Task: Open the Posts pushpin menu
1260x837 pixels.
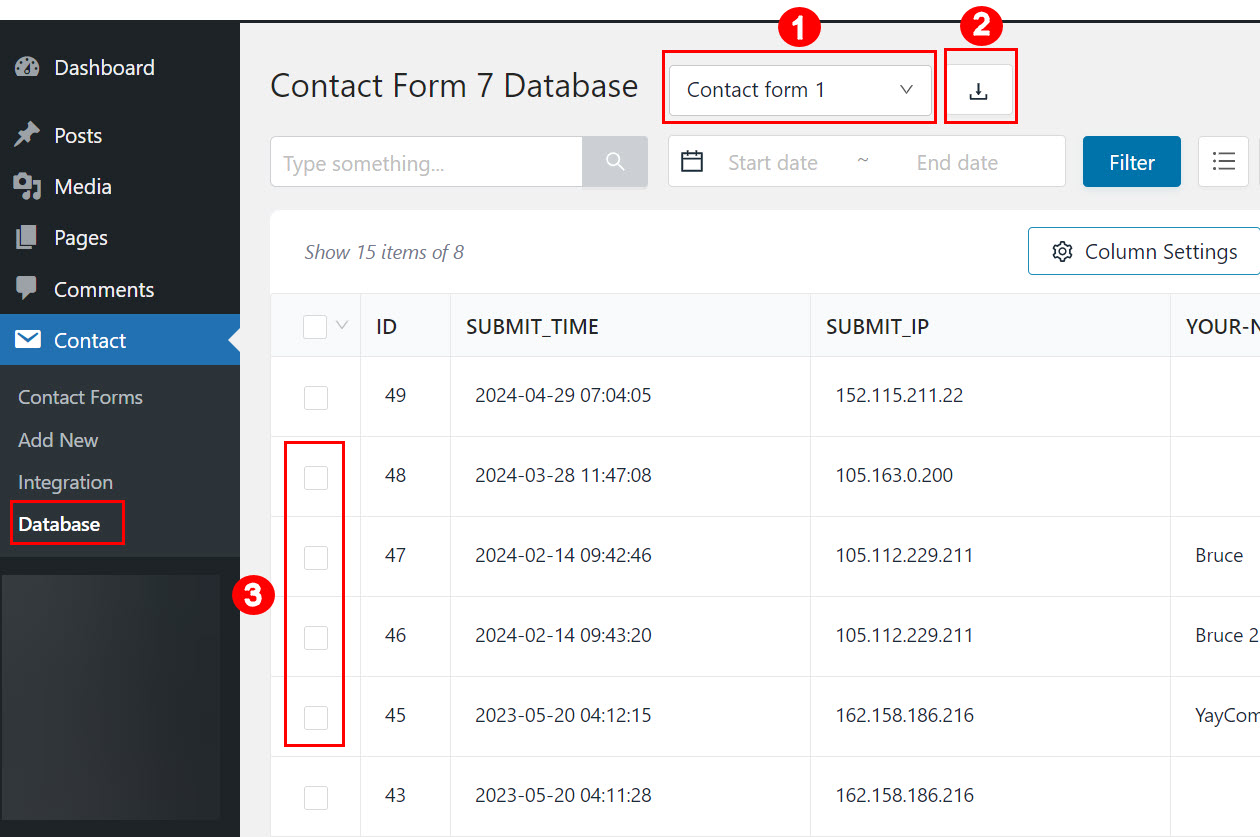Action: (27, 136)
